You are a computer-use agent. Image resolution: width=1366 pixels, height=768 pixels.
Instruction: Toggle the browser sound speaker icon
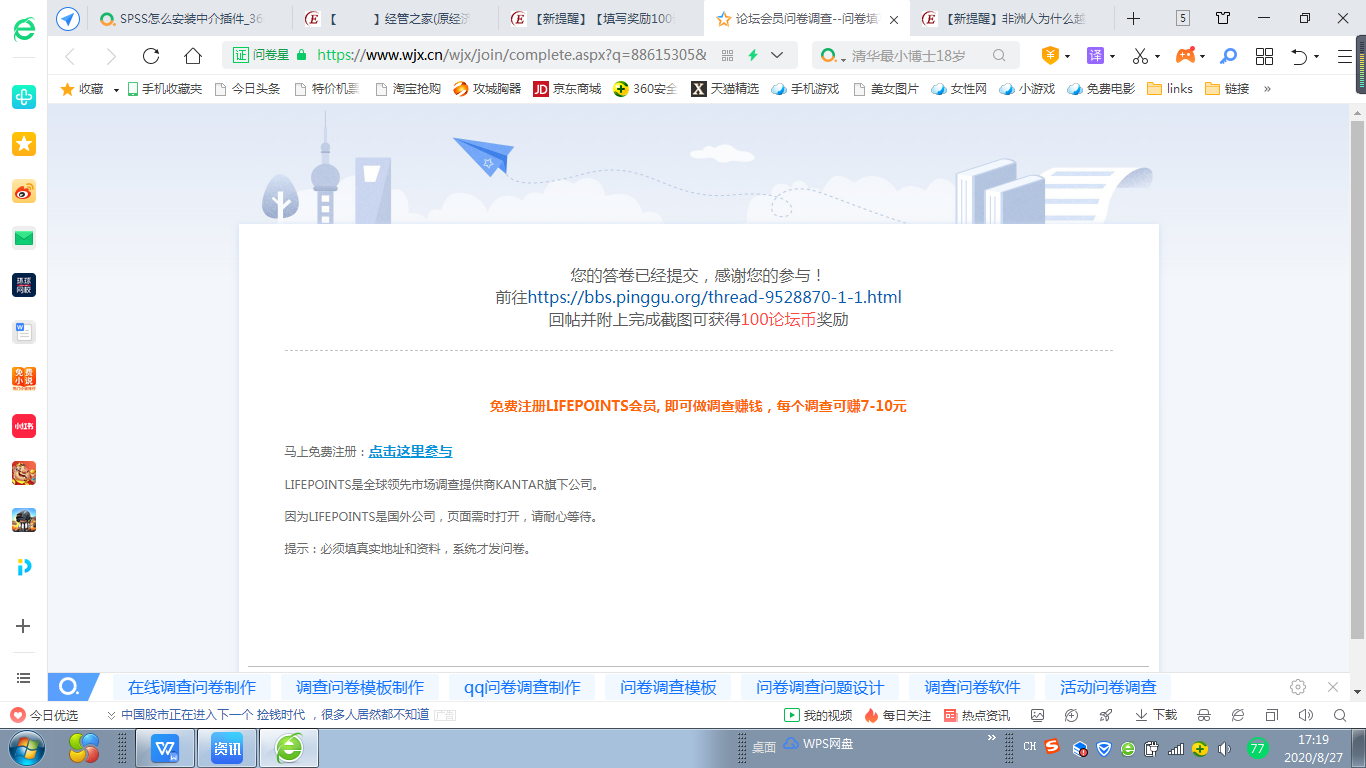[1305, 715]
